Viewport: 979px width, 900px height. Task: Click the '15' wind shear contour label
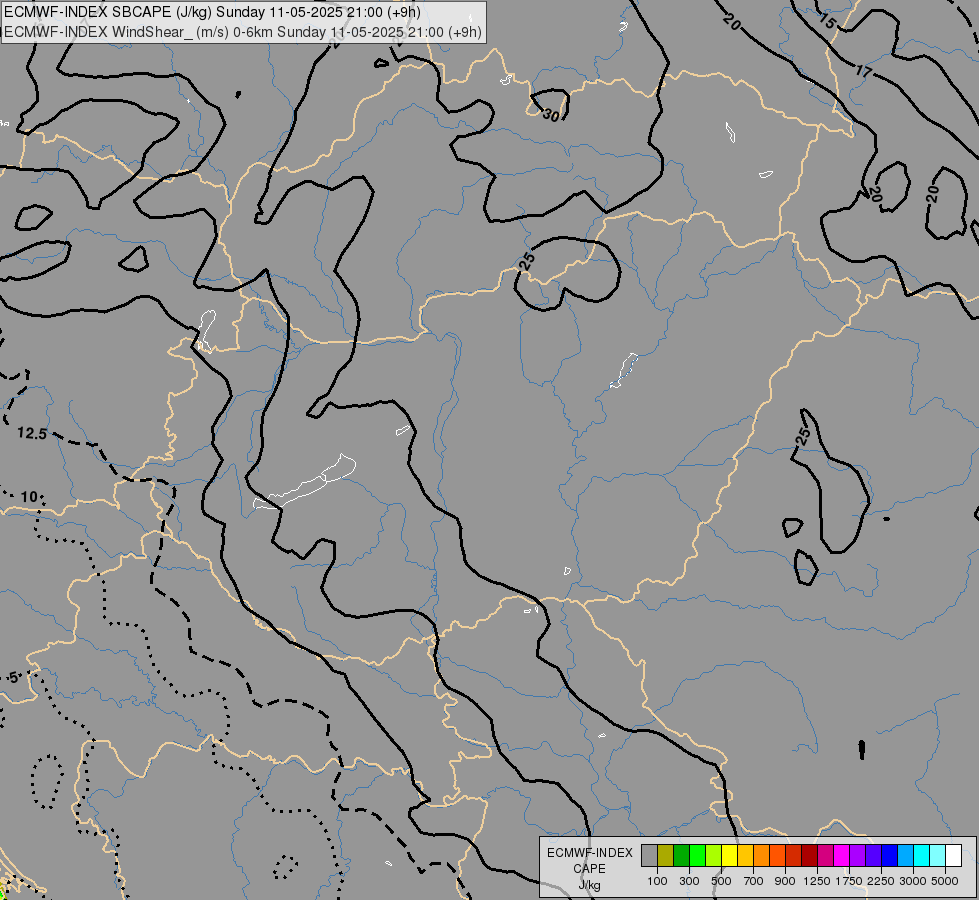(x=827, y=22)
